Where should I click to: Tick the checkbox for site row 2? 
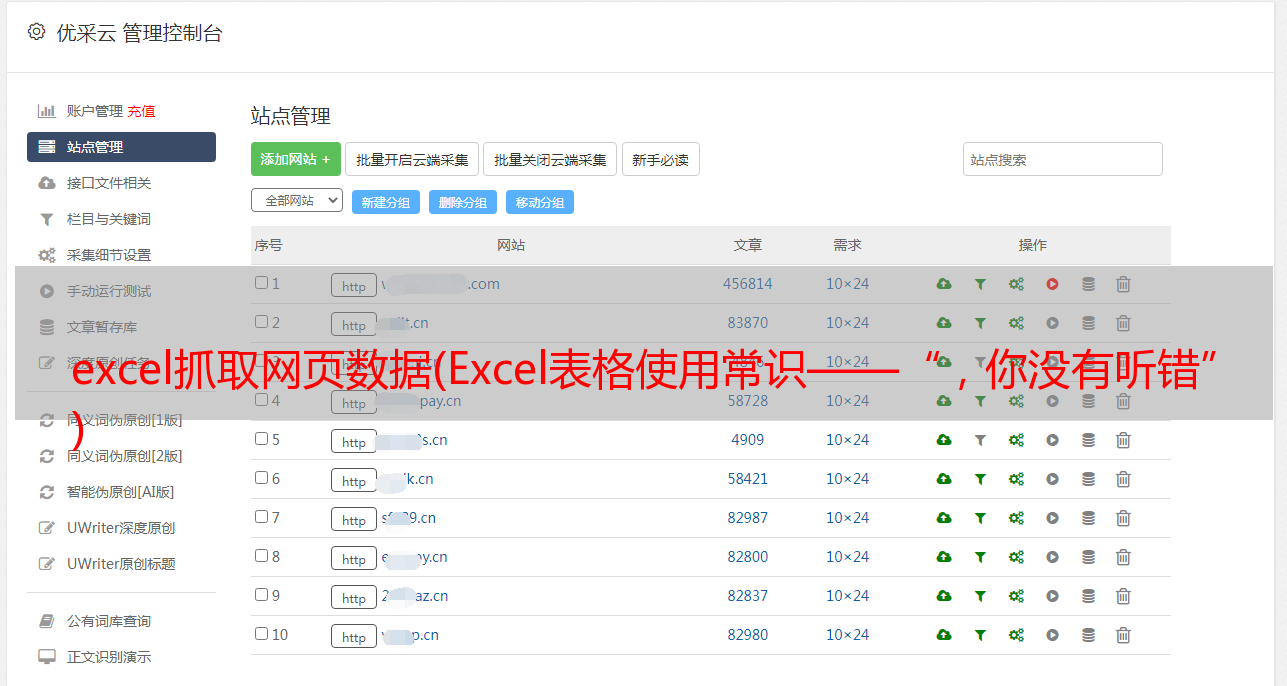point(261,322)
